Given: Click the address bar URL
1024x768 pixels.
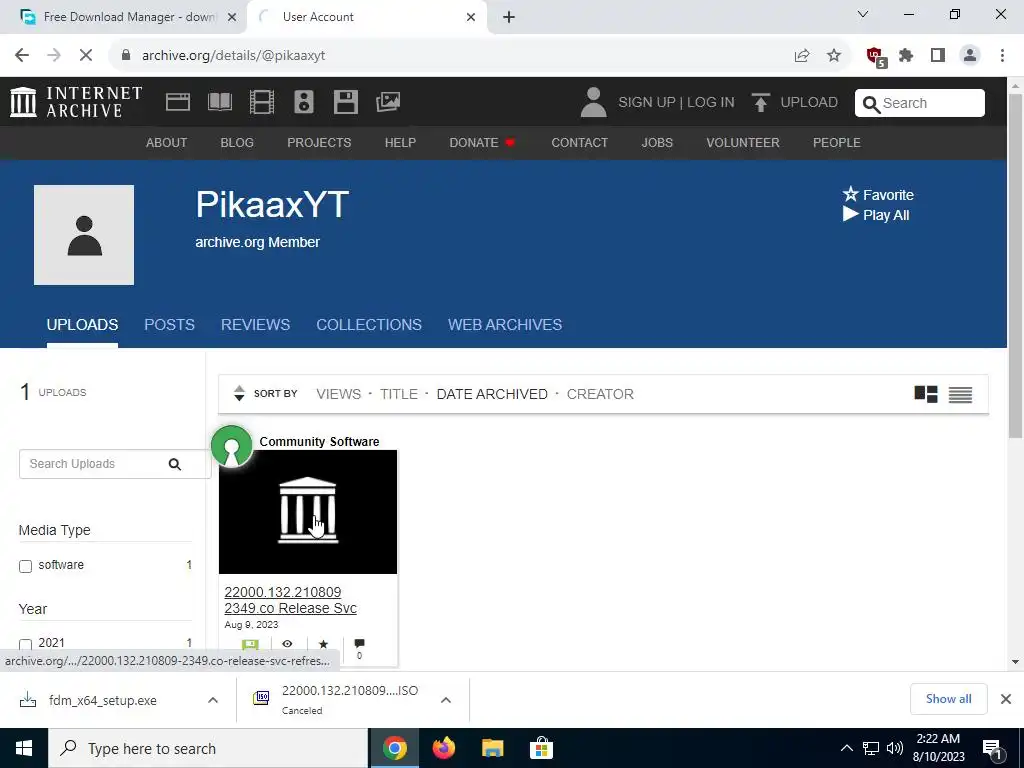Looking at the screenshot, I should click(x=234, y=56).
